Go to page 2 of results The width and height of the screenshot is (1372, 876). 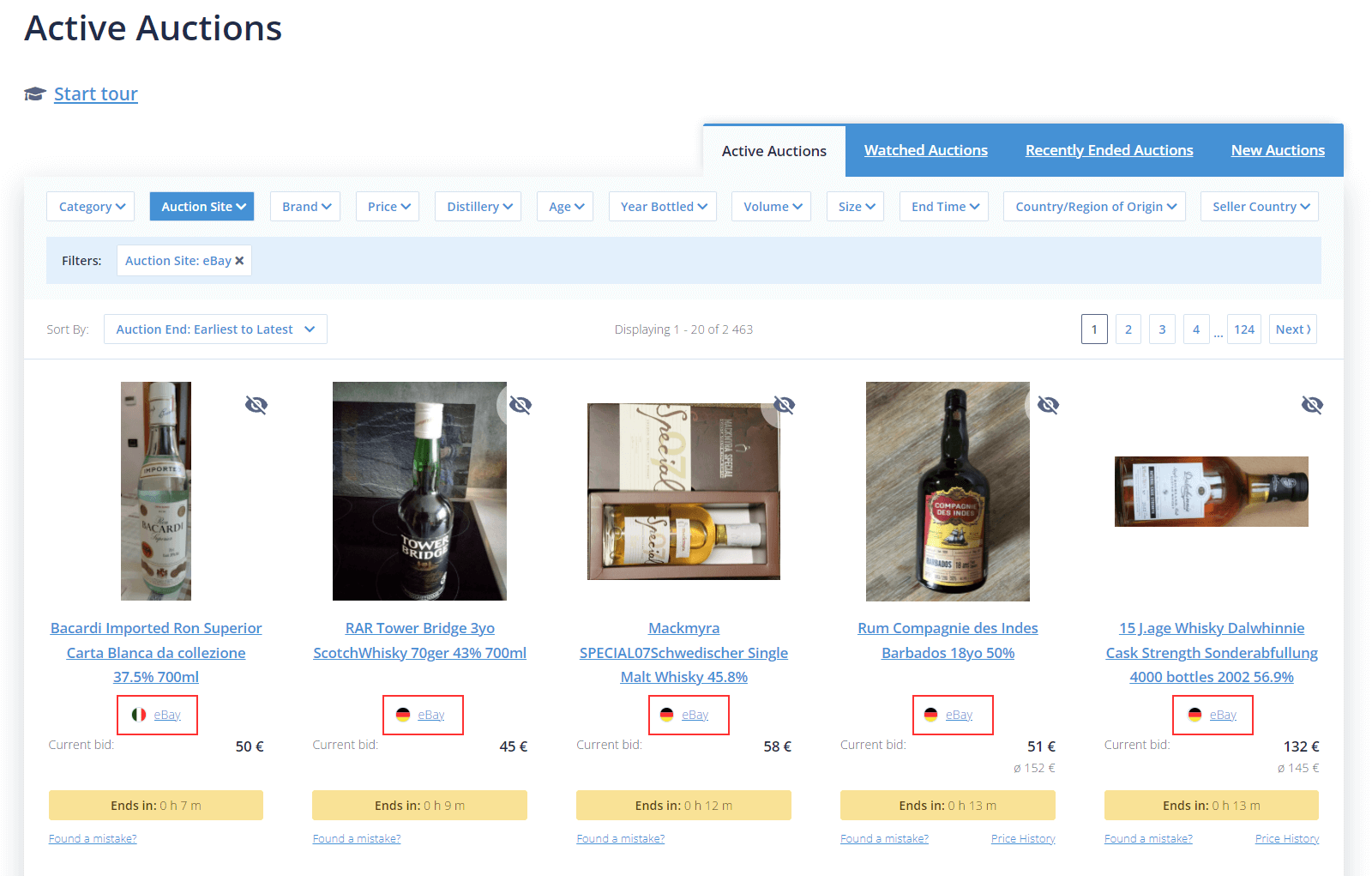coord(1128,329)
